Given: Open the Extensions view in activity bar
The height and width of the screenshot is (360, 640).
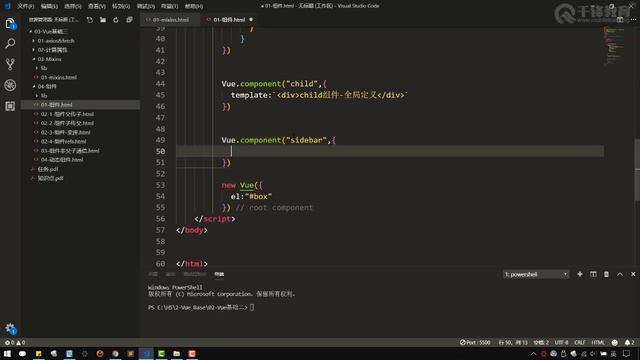Looking at the screenshot, I should (x=10, y=106).
